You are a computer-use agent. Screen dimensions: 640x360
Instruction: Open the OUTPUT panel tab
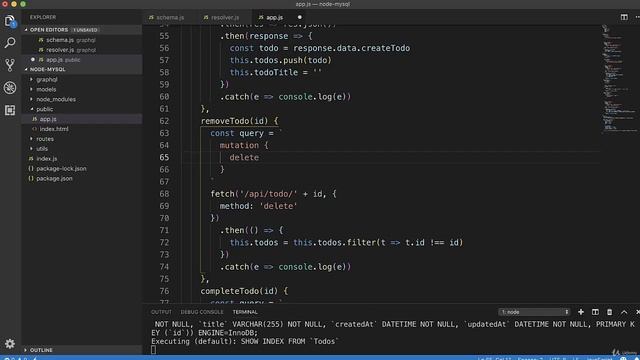[161, 312]
